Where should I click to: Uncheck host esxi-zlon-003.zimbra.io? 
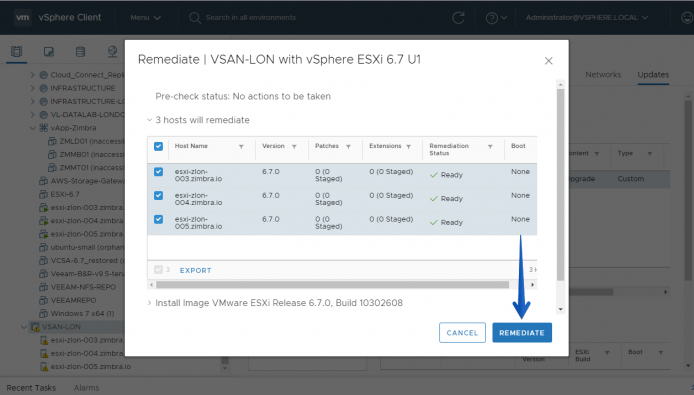pyautogui.click(x=158, y=172)
